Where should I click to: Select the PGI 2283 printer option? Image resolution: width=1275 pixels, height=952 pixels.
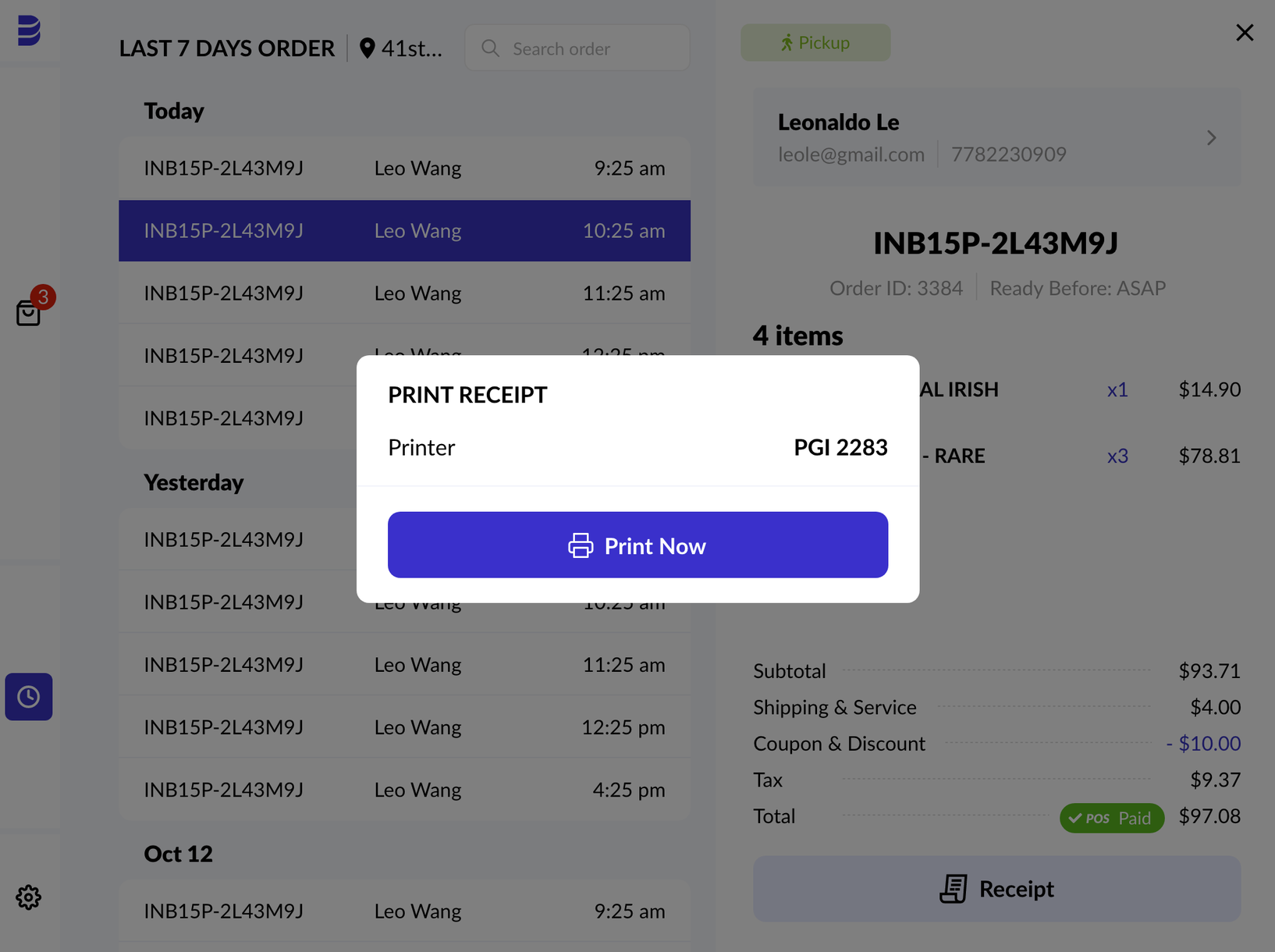[840, 447]
